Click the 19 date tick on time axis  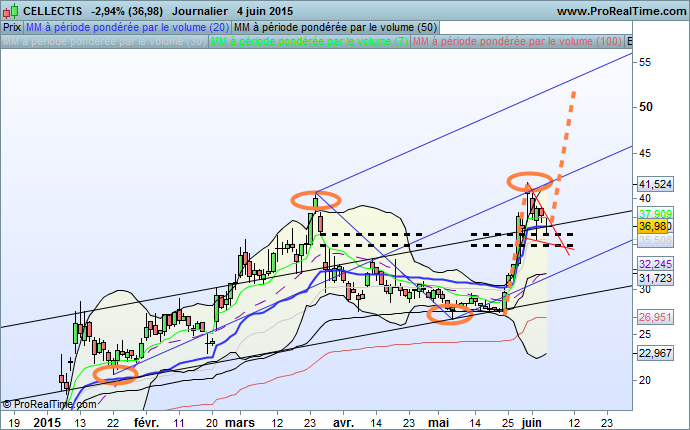[x=14, y=423]
